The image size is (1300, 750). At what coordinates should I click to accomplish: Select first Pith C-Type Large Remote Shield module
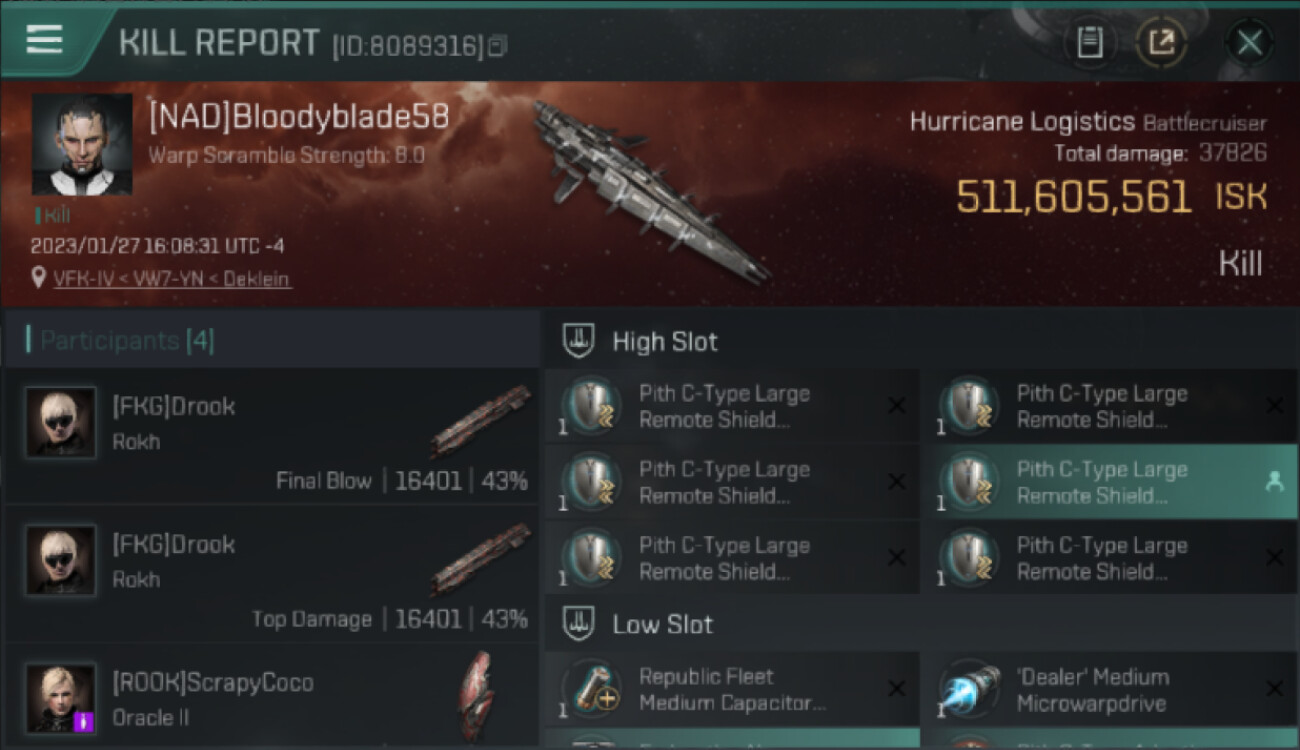732,407
